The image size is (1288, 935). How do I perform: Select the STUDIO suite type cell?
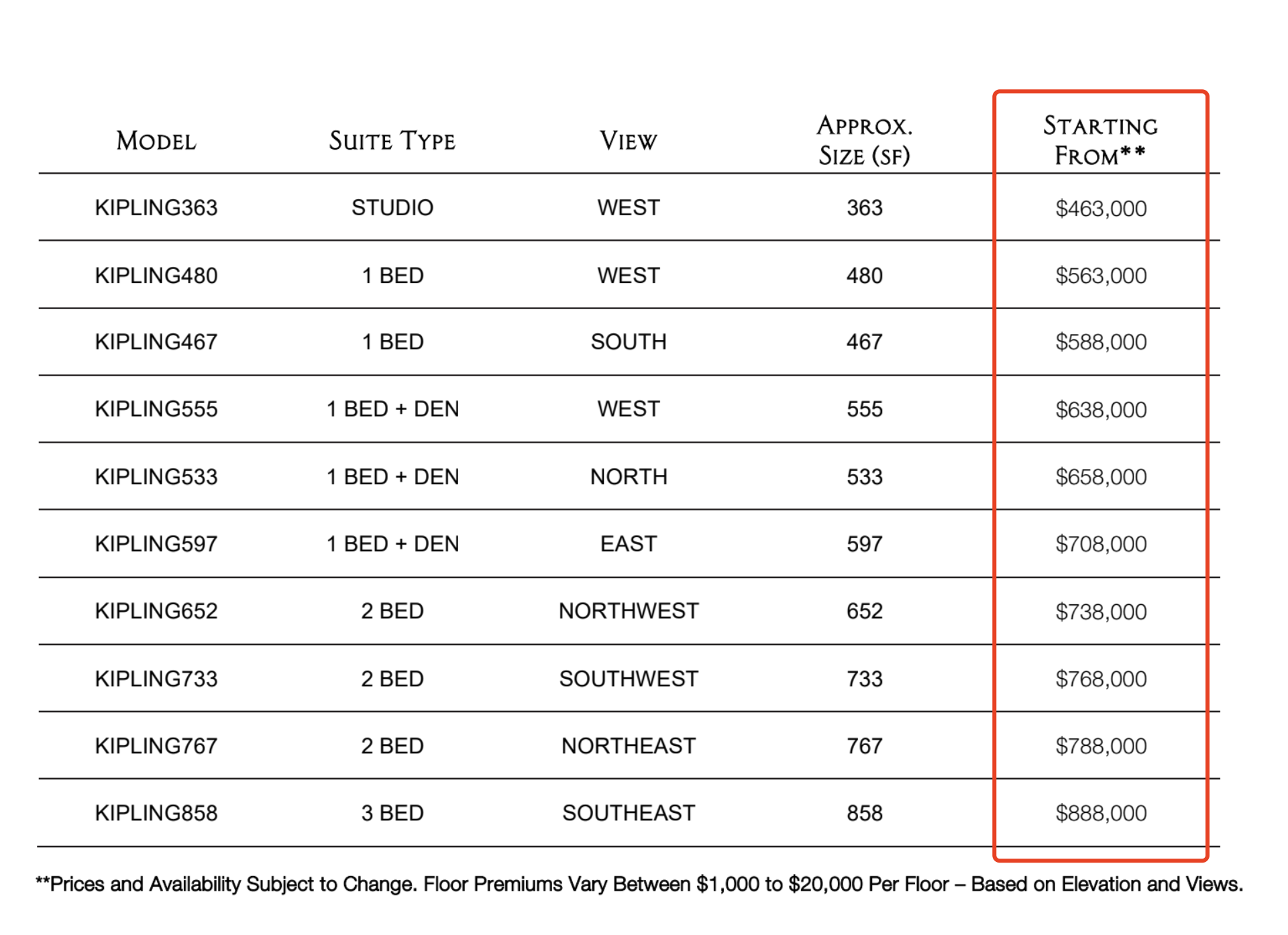click(x=392, y=208)
